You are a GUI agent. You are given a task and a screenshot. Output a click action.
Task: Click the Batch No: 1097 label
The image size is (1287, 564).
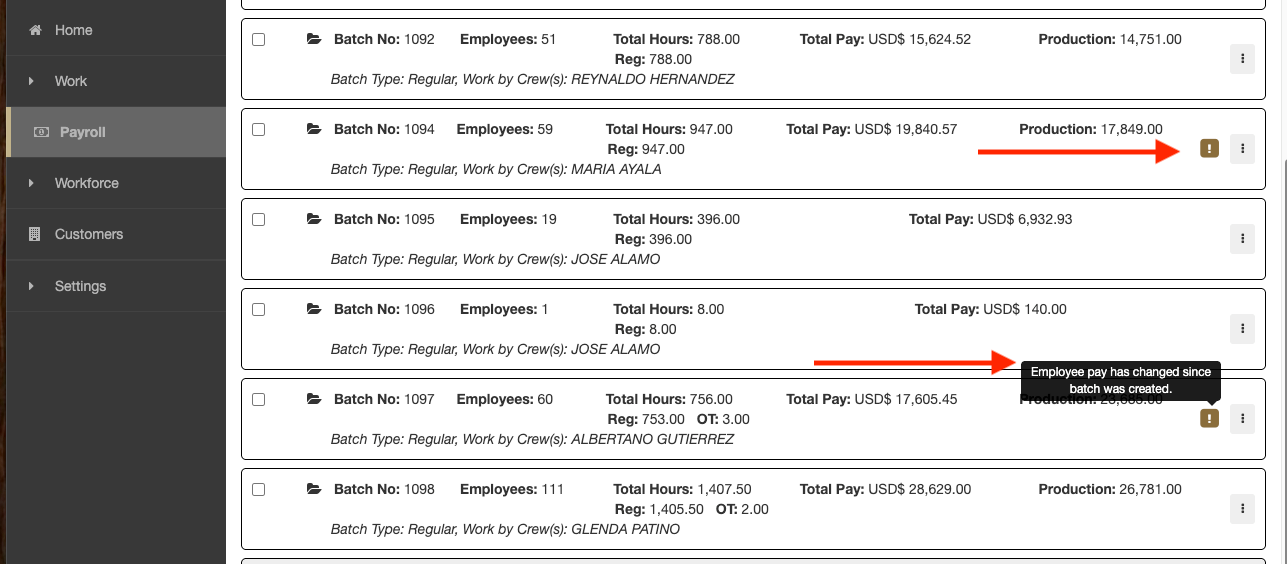[384, 399]
